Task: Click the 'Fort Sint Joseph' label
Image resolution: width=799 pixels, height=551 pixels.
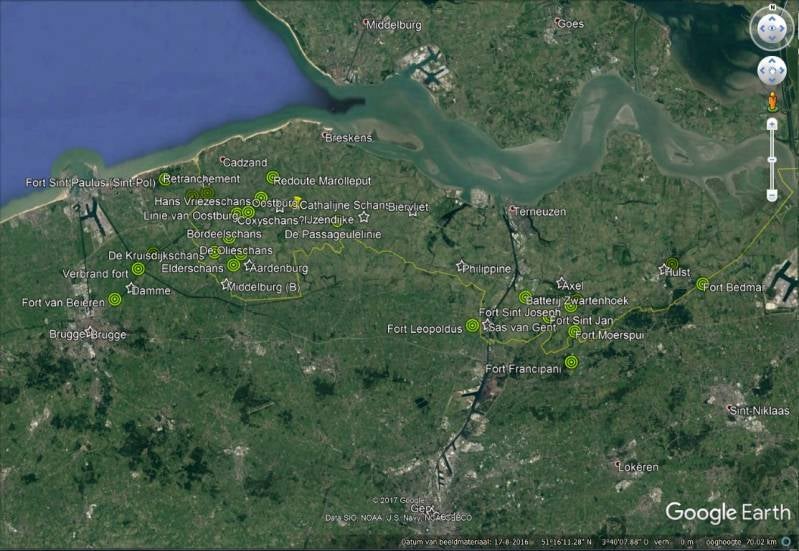Action: coord(520,312)
